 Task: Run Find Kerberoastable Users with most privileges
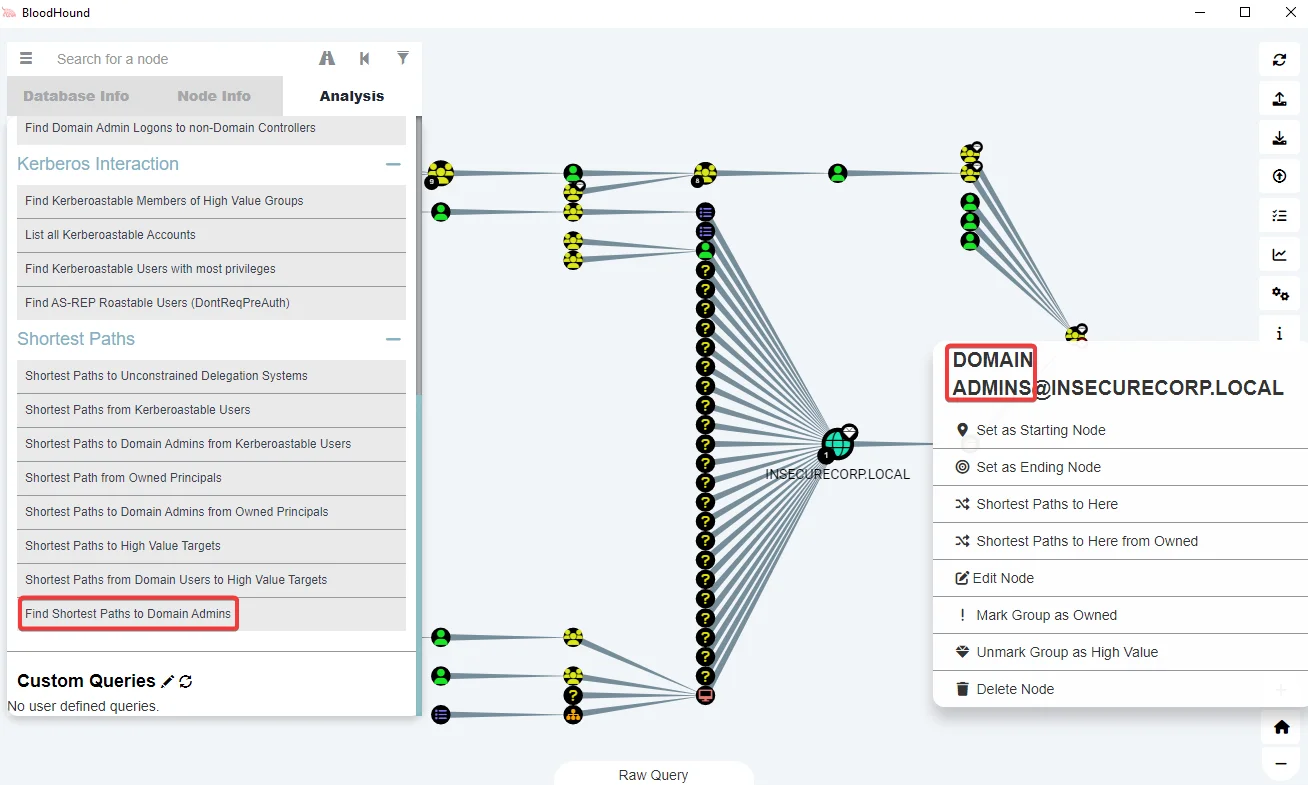coord(212,269)
